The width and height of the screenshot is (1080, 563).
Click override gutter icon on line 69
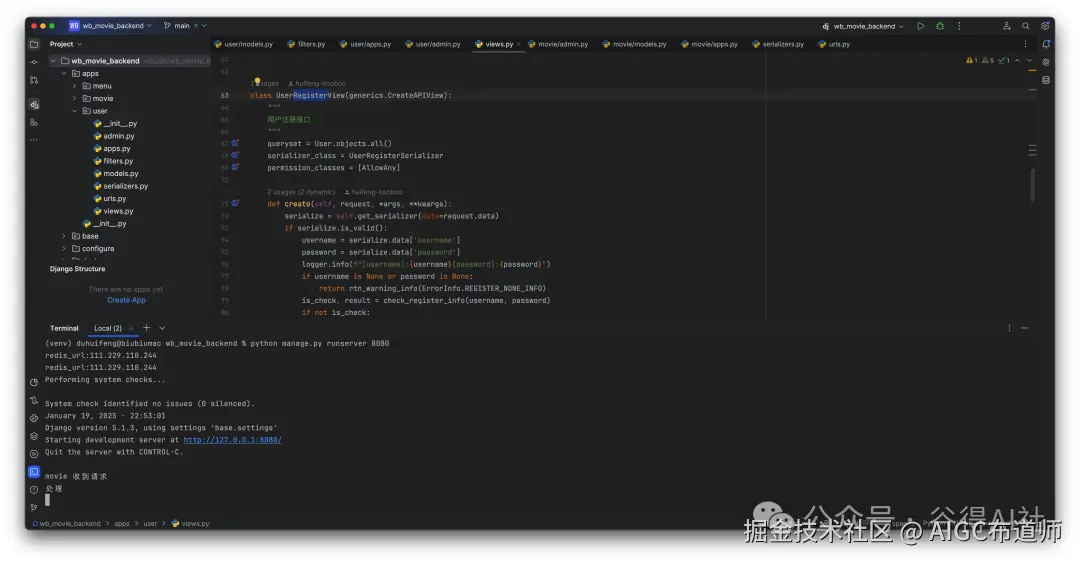(235, 167)
